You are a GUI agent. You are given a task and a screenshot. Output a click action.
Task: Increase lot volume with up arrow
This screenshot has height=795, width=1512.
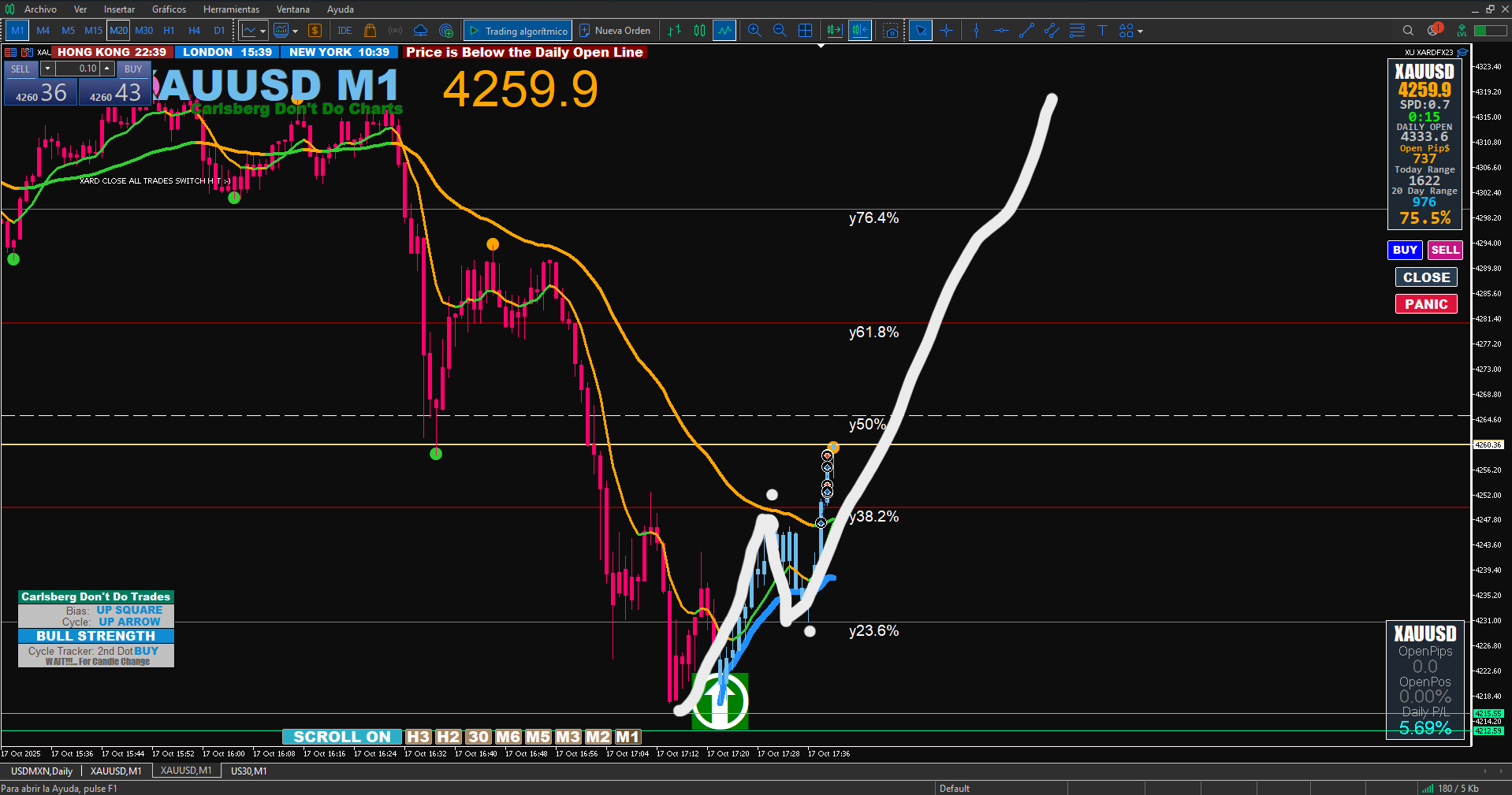107,69
